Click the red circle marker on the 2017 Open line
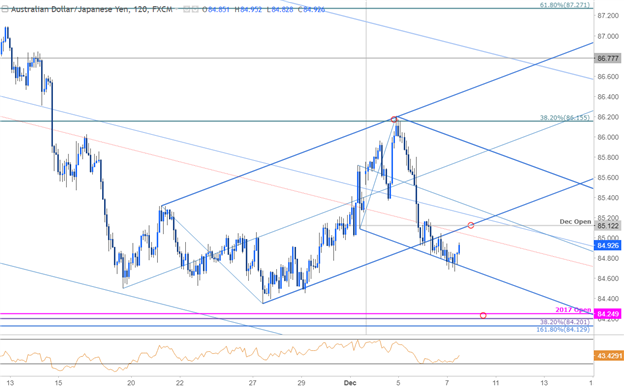This screenshot has height=387, width=624. click(483, 315)
